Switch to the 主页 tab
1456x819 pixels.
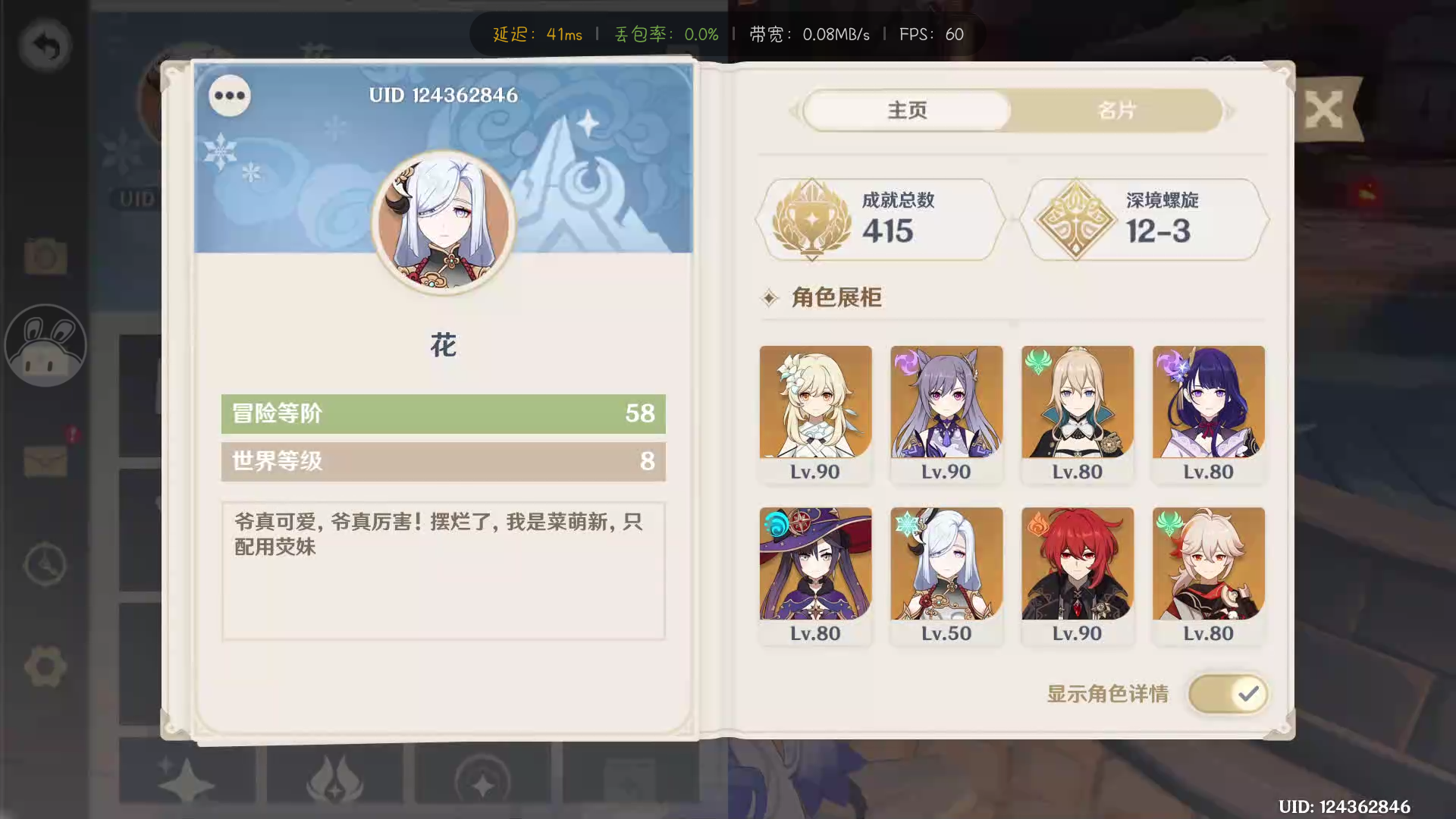907,111
